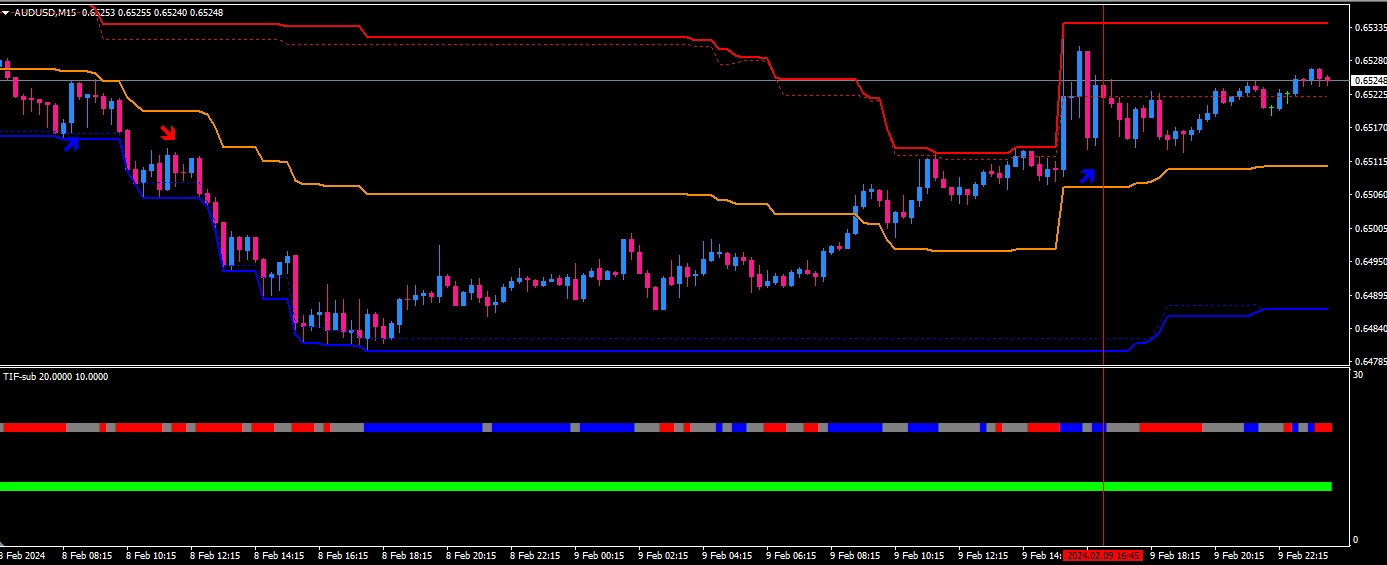Click the red down-arrow sell signal

click(x=168, y=133)
